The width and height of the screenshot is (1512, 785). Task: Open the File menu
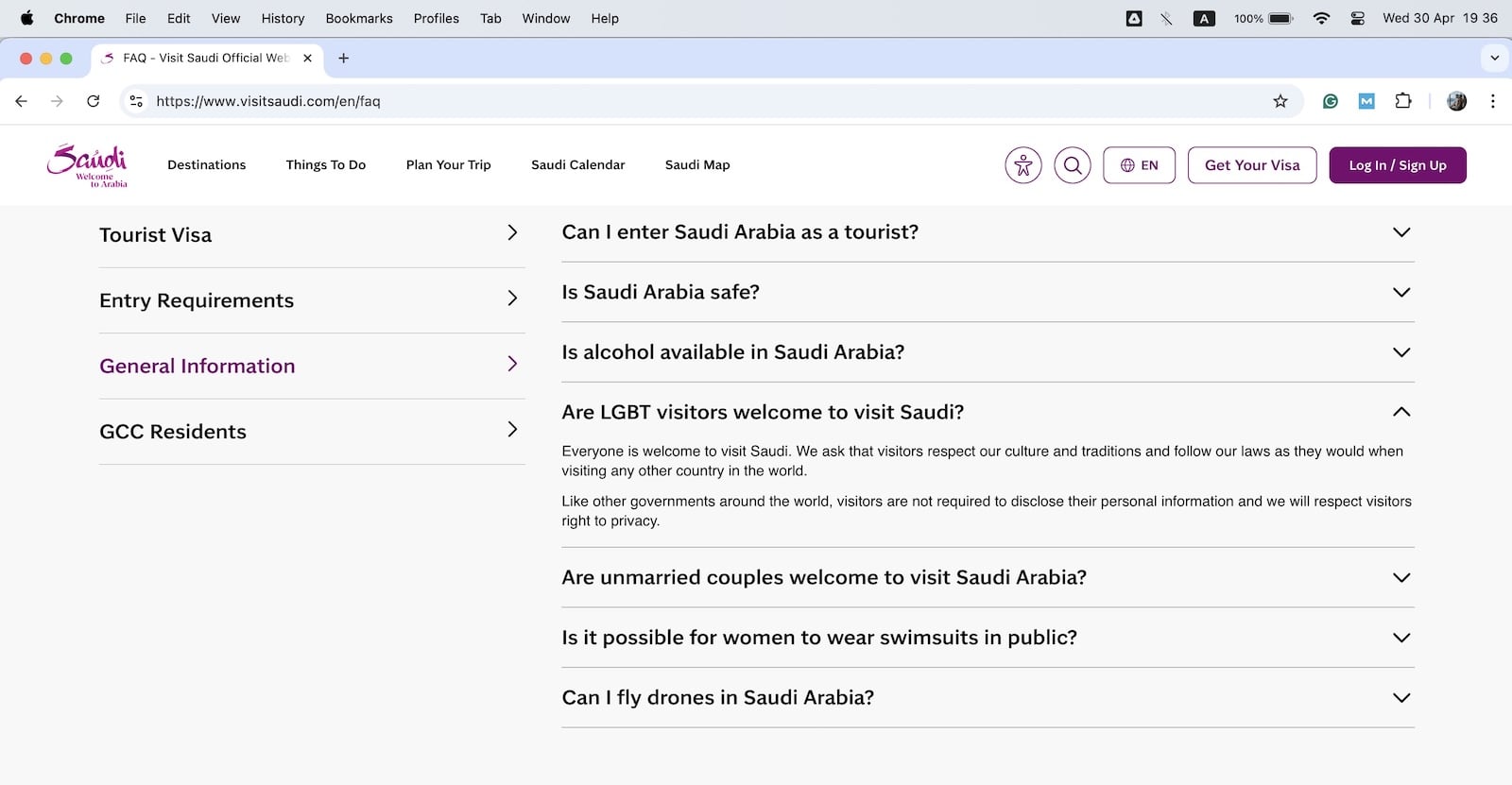[x=136, y=18]
